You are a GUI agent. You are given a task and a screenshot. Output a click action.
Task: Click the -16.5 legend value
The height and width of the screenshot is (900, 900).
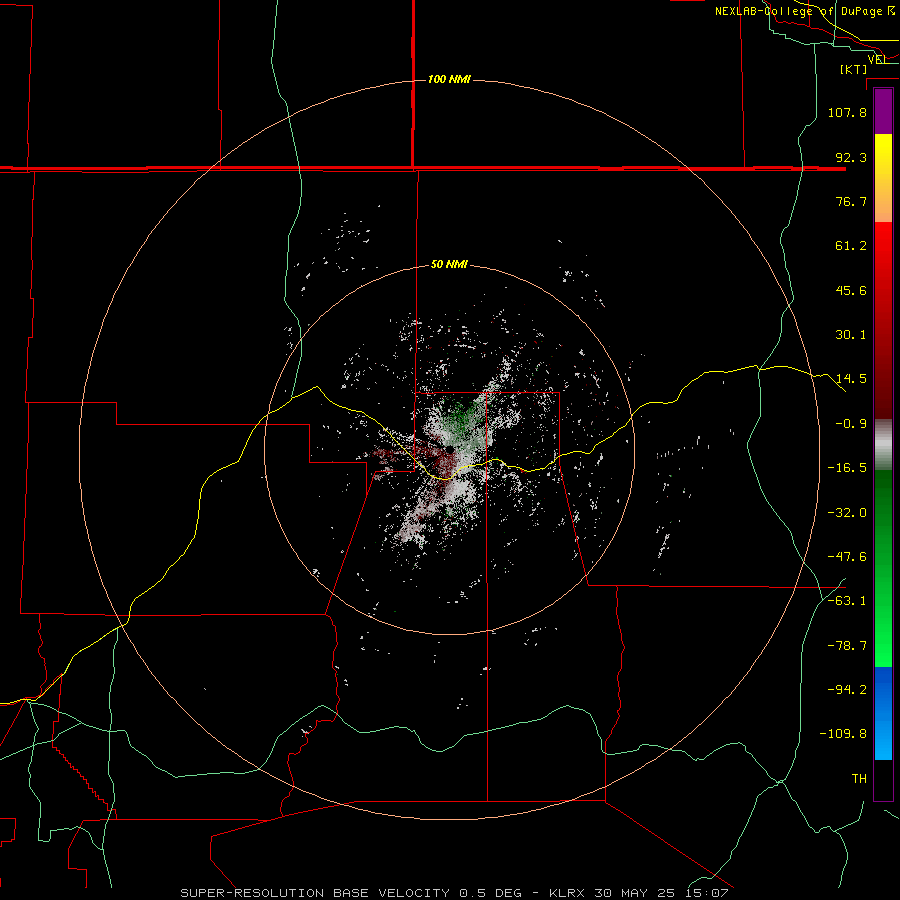(x=847, y=468)
